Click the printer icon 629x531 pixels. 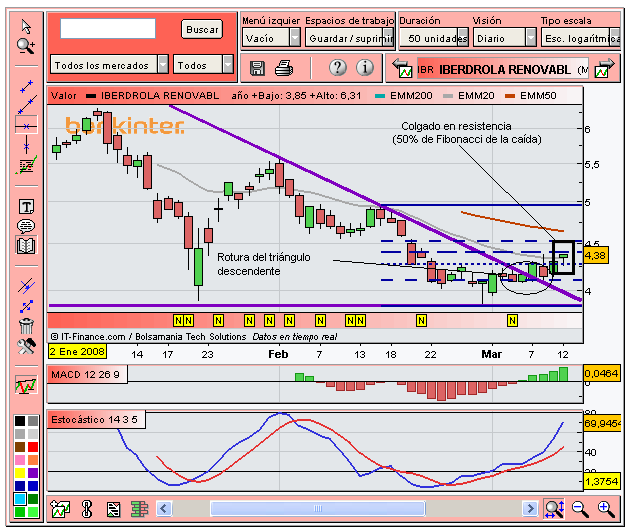[284, 68]
